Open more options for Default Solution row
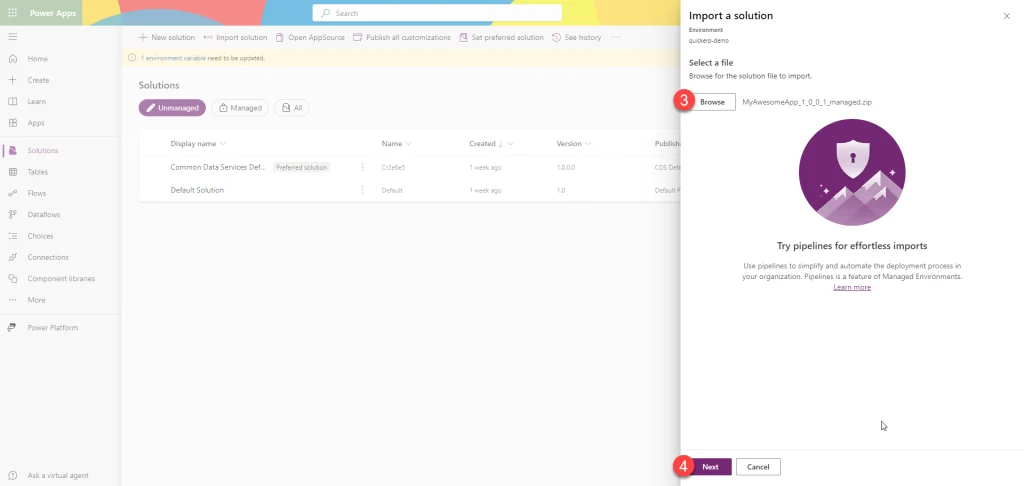 362,190
